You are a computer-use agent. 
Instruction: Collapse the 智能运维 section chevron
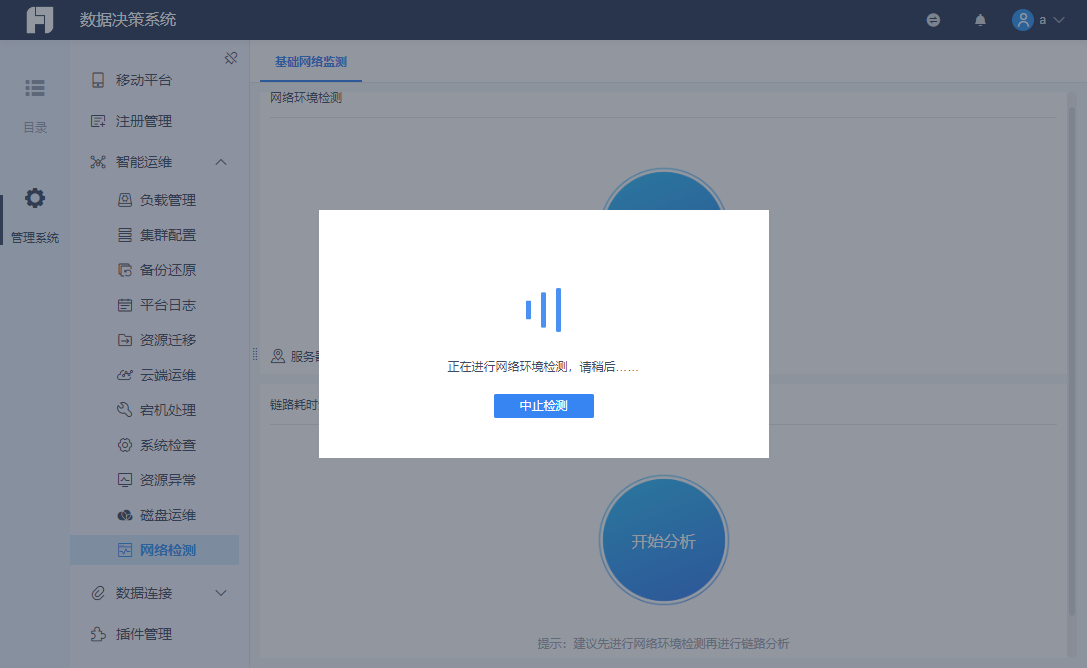pyautogui.click(x=221, y=162)
